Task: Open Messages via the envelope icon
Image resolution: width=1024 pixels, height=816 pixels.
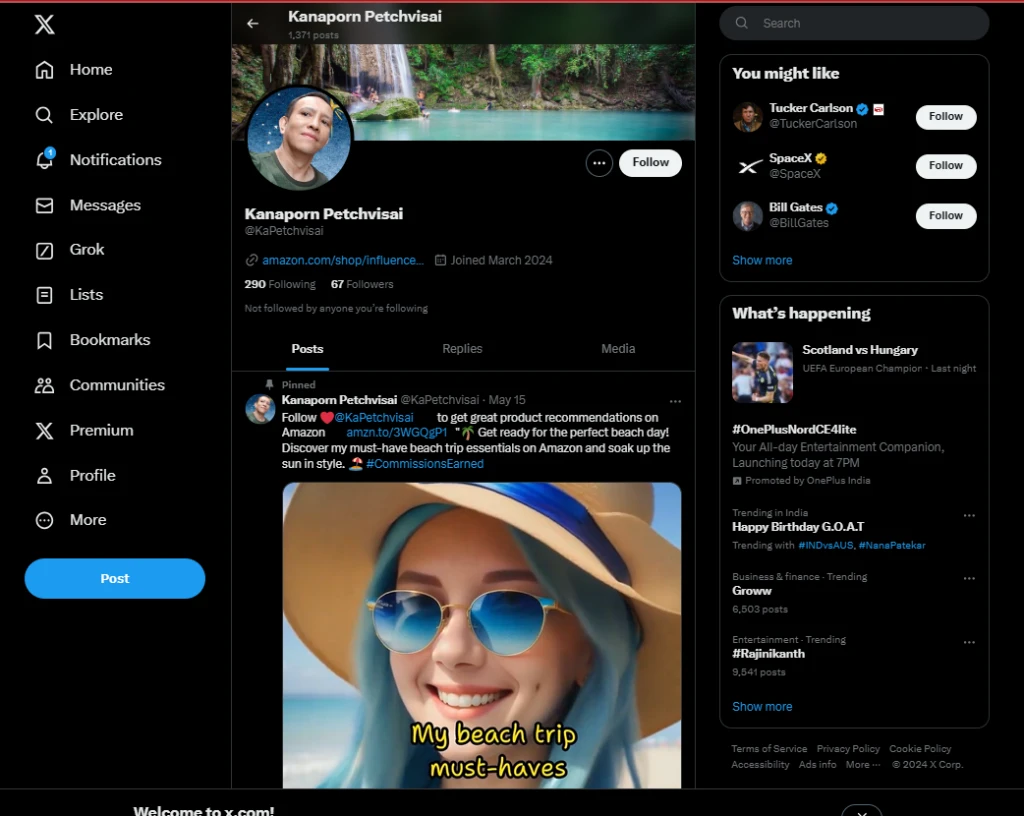Action: coord(45,205)
